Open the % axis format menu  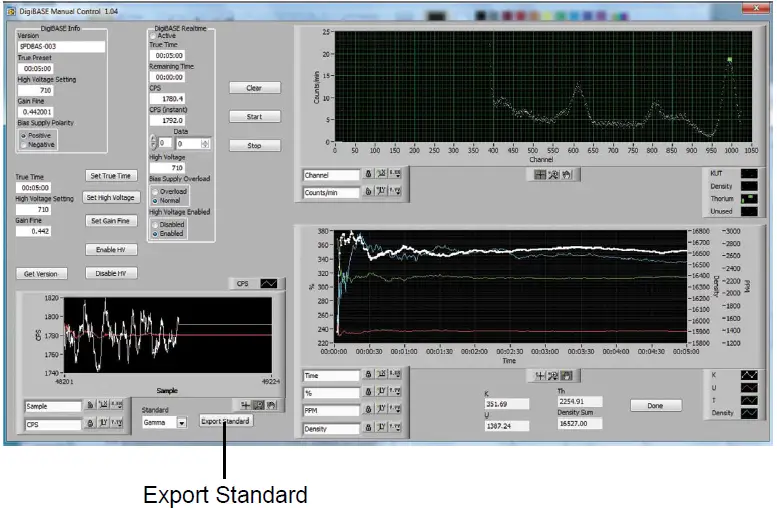[x=395, y=392]
